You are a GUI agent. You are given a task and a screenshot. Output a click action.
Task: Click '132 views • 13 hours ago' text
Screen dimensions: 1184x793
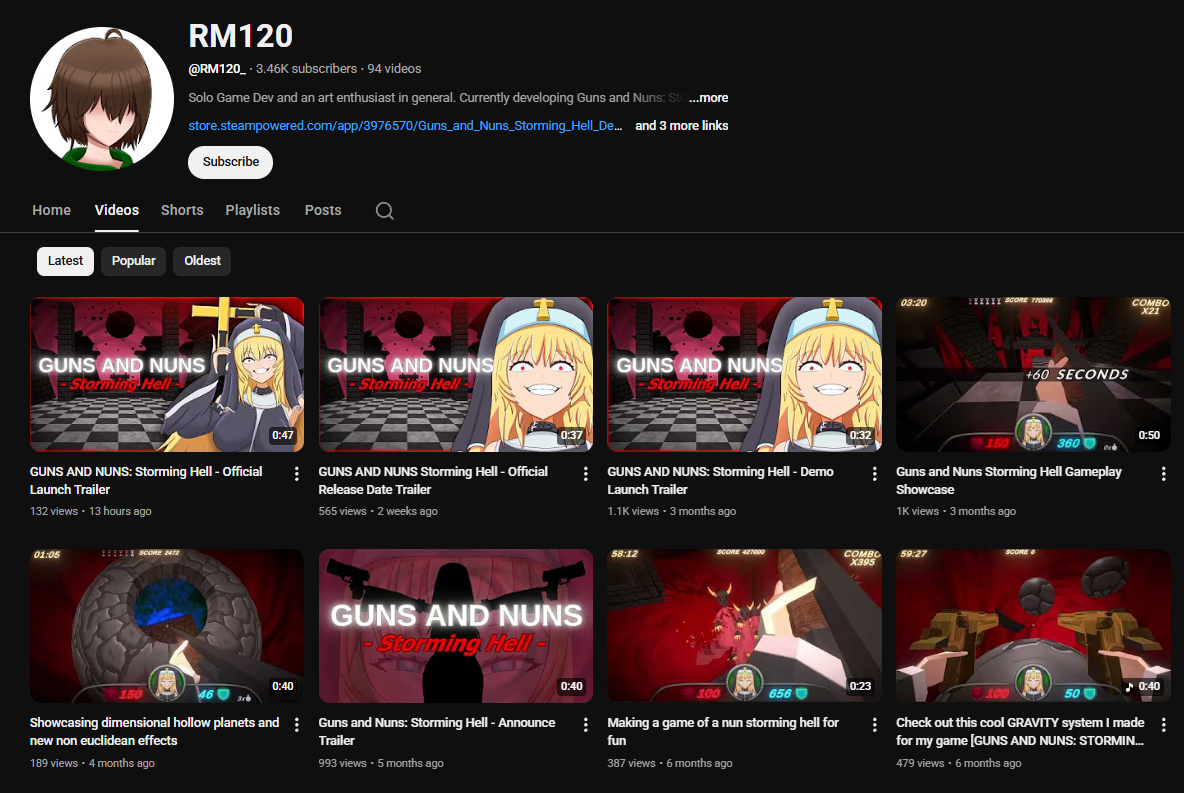[91, 511]
